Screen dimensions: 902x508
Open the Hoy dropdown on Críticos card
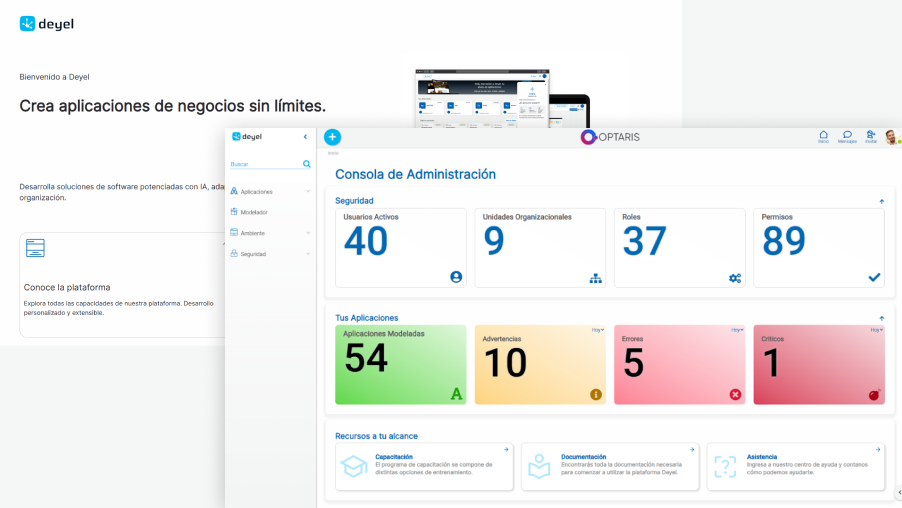point(876,330)
